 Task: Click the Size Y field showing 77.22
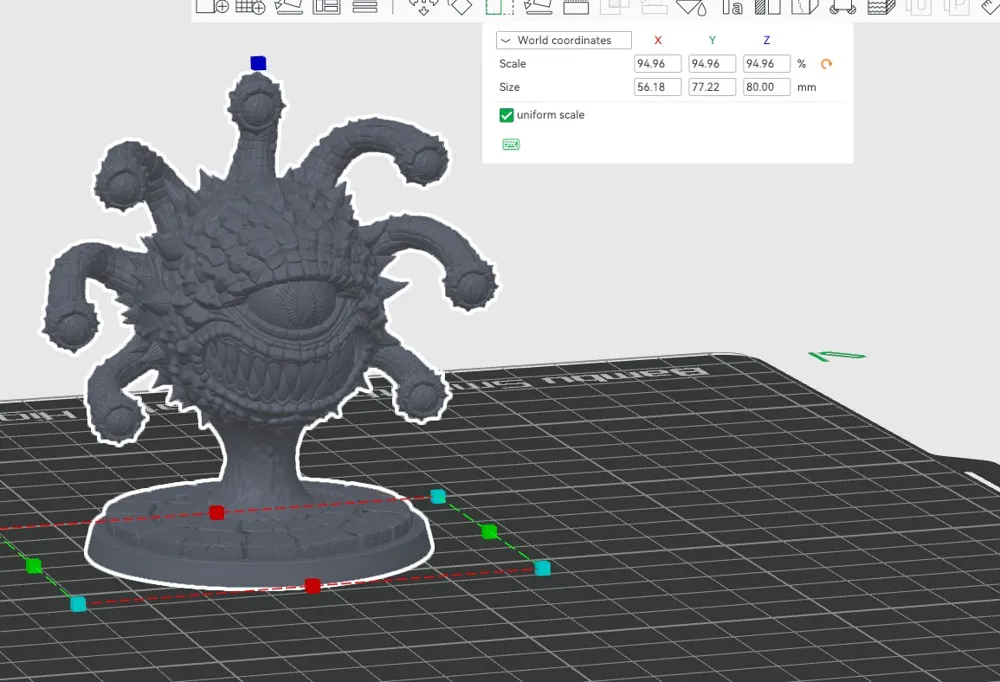coord(712,87)
